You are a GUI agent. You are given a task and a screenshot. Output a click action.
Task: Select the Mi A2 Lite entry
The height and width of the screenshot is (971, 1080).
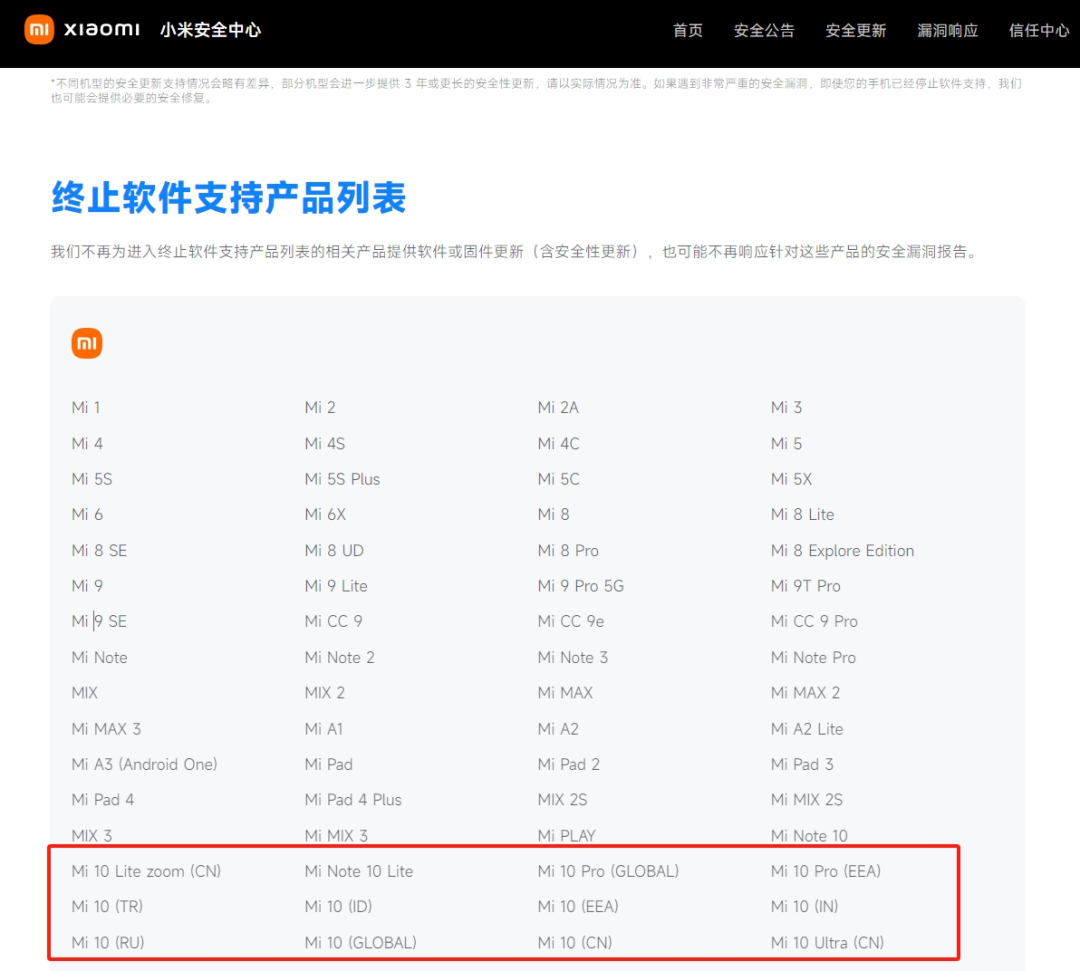pos(807,729)
